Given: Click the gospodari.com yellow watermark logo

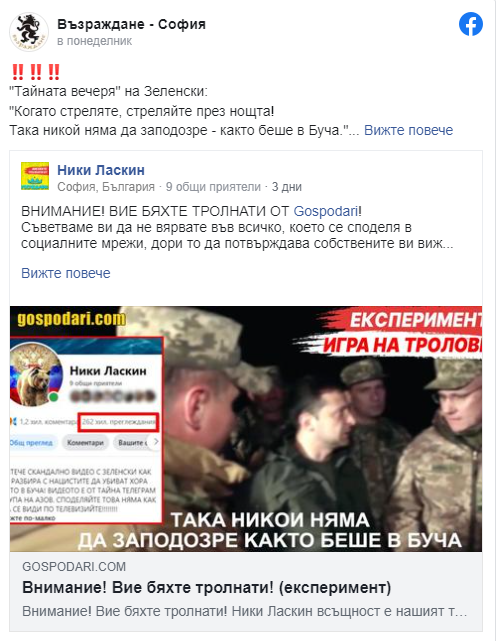Looking at the screenshot, I should point(71,318).
